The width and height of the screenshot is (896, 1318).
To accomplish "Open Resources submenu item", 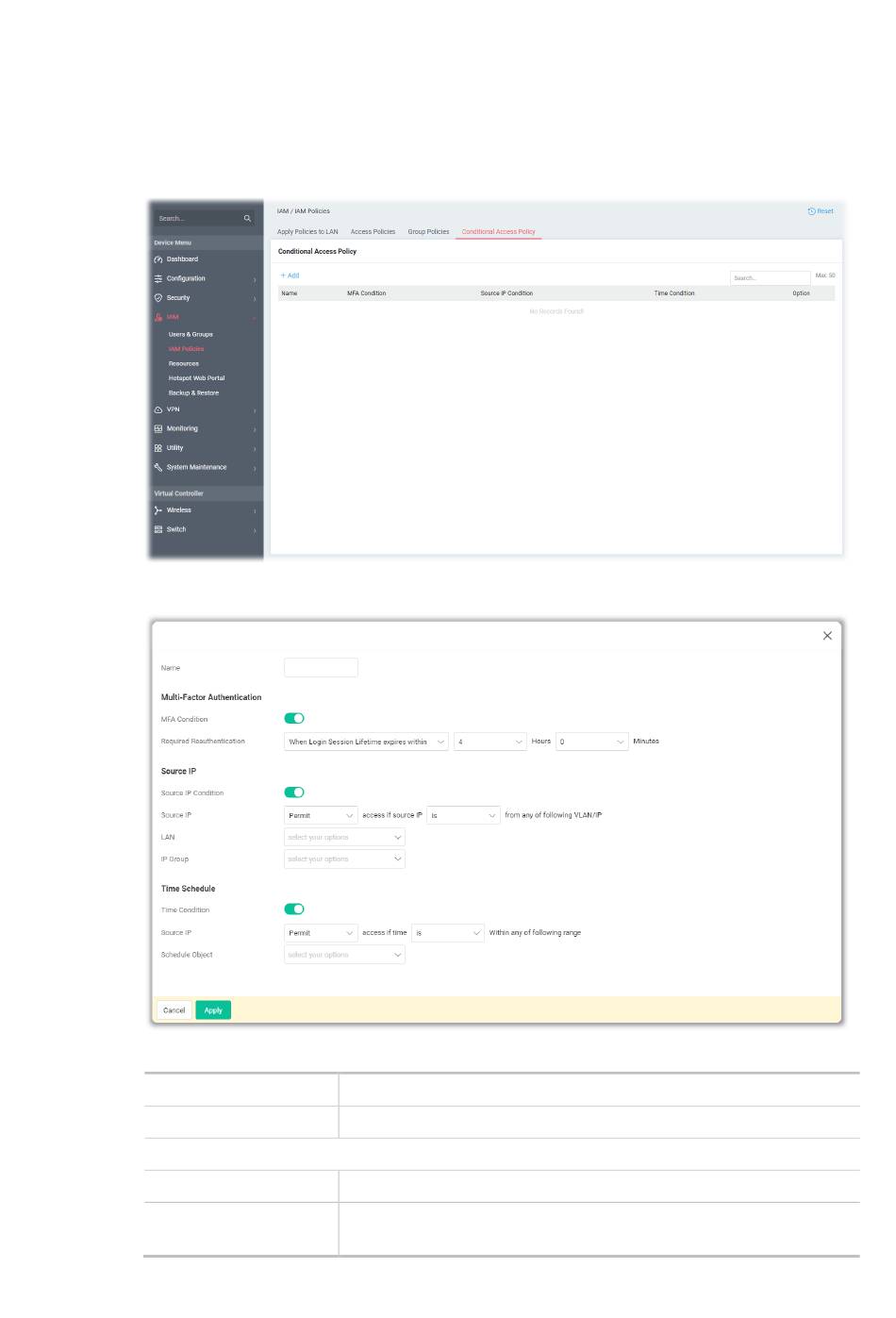I will tap(184, 363).
